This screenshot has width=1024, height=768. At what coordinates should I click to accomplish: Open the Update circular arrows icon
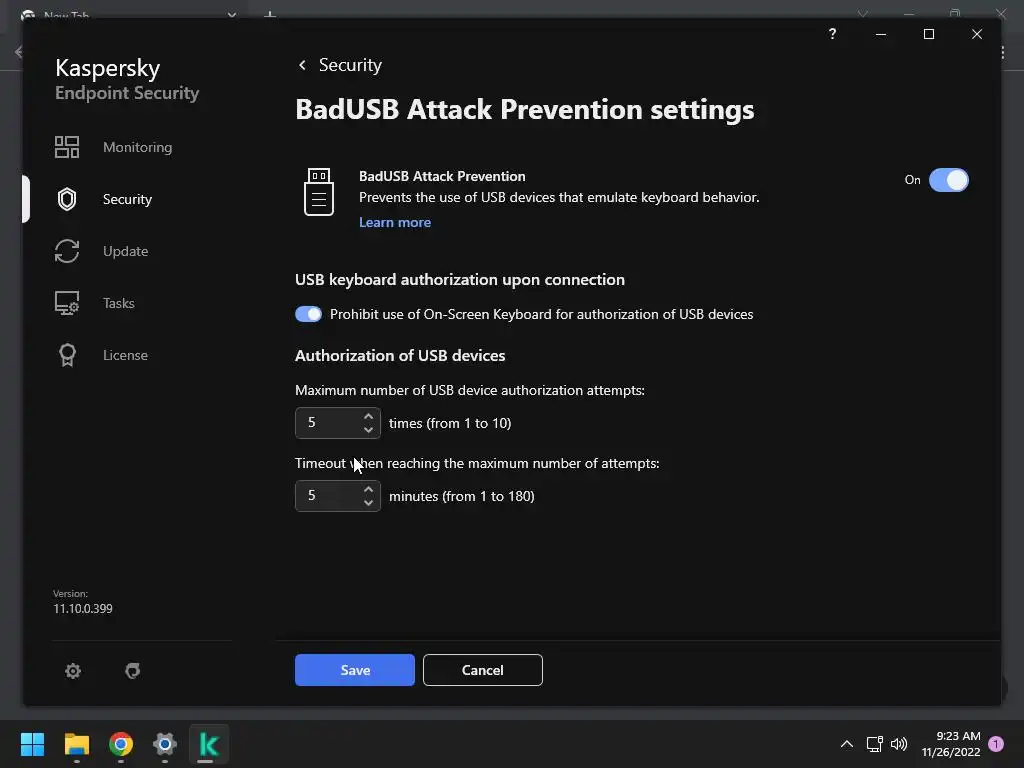67,251
